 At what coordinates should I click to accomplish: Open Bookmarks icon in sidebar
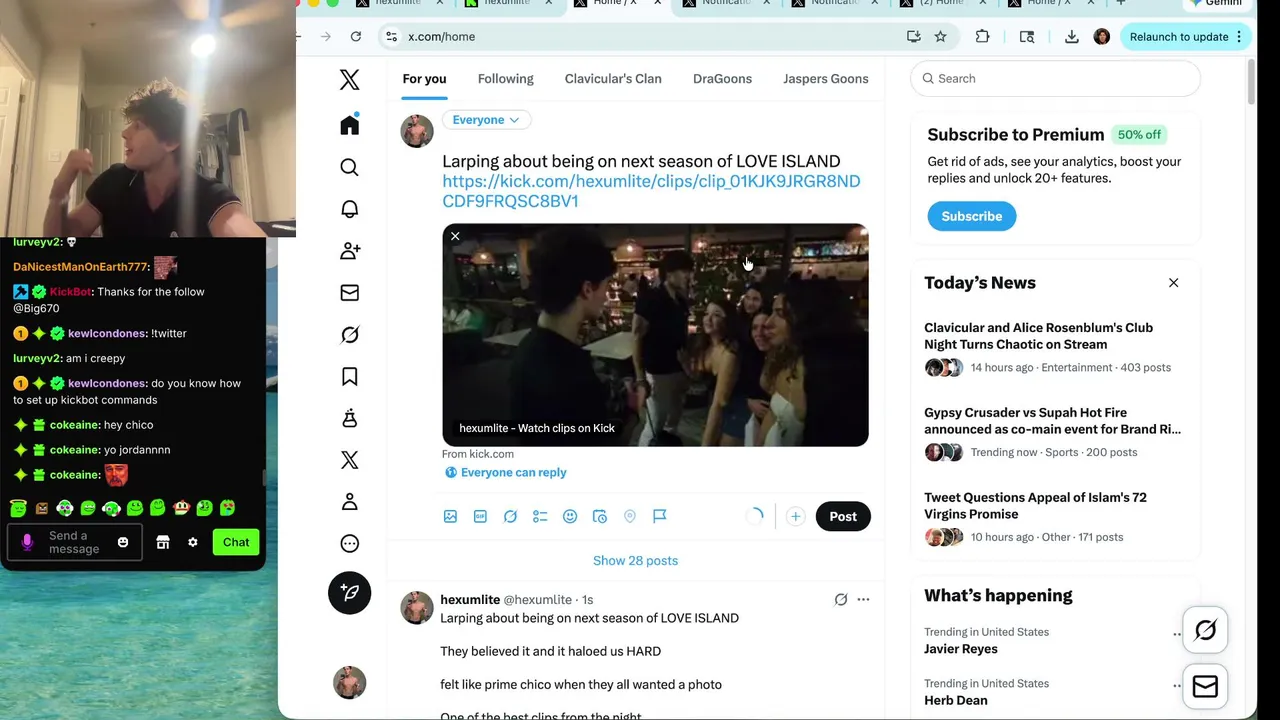349,377
